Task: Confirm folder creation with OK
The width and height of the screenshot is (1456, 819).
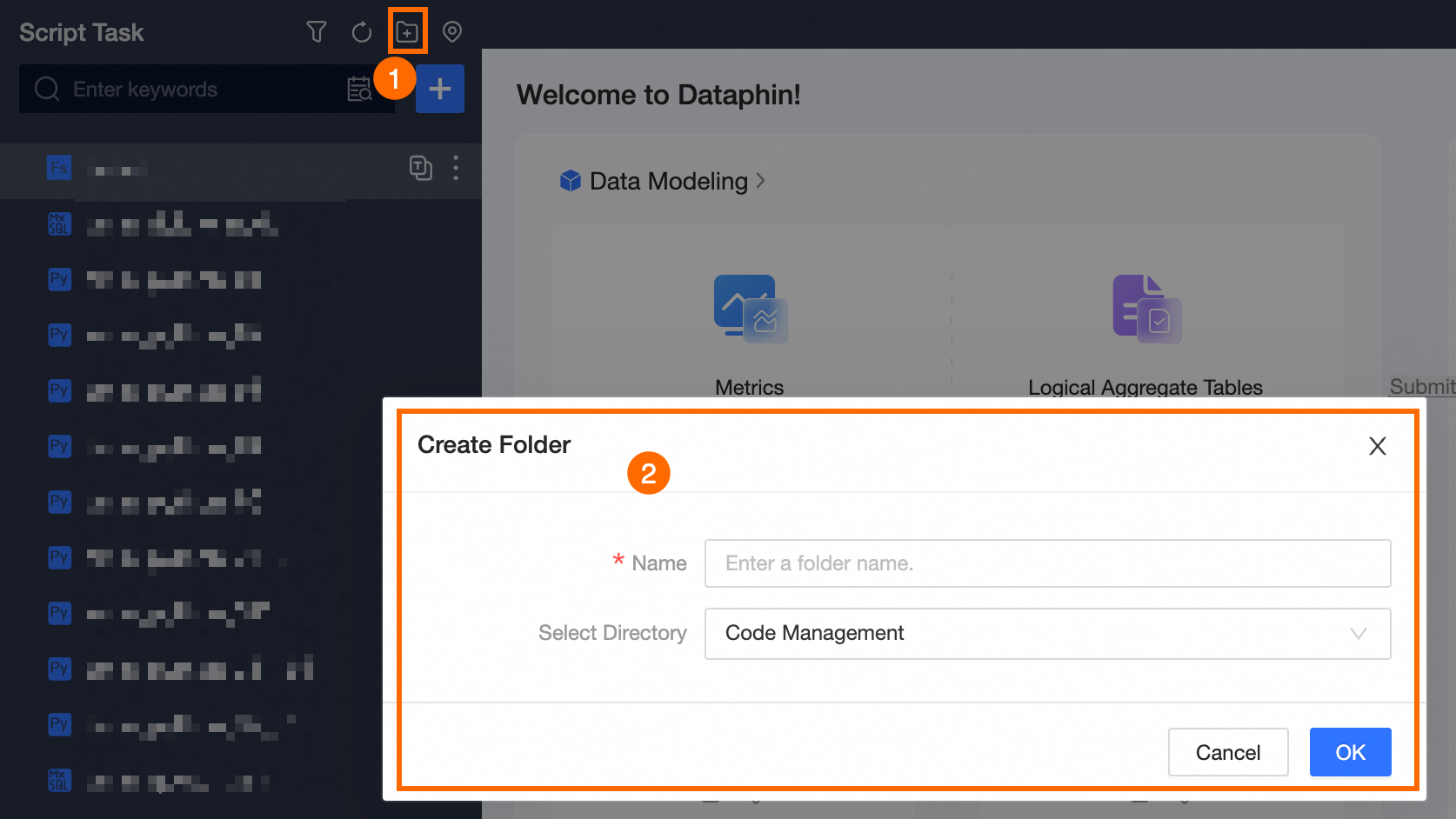Action: tap(1349, 751)
